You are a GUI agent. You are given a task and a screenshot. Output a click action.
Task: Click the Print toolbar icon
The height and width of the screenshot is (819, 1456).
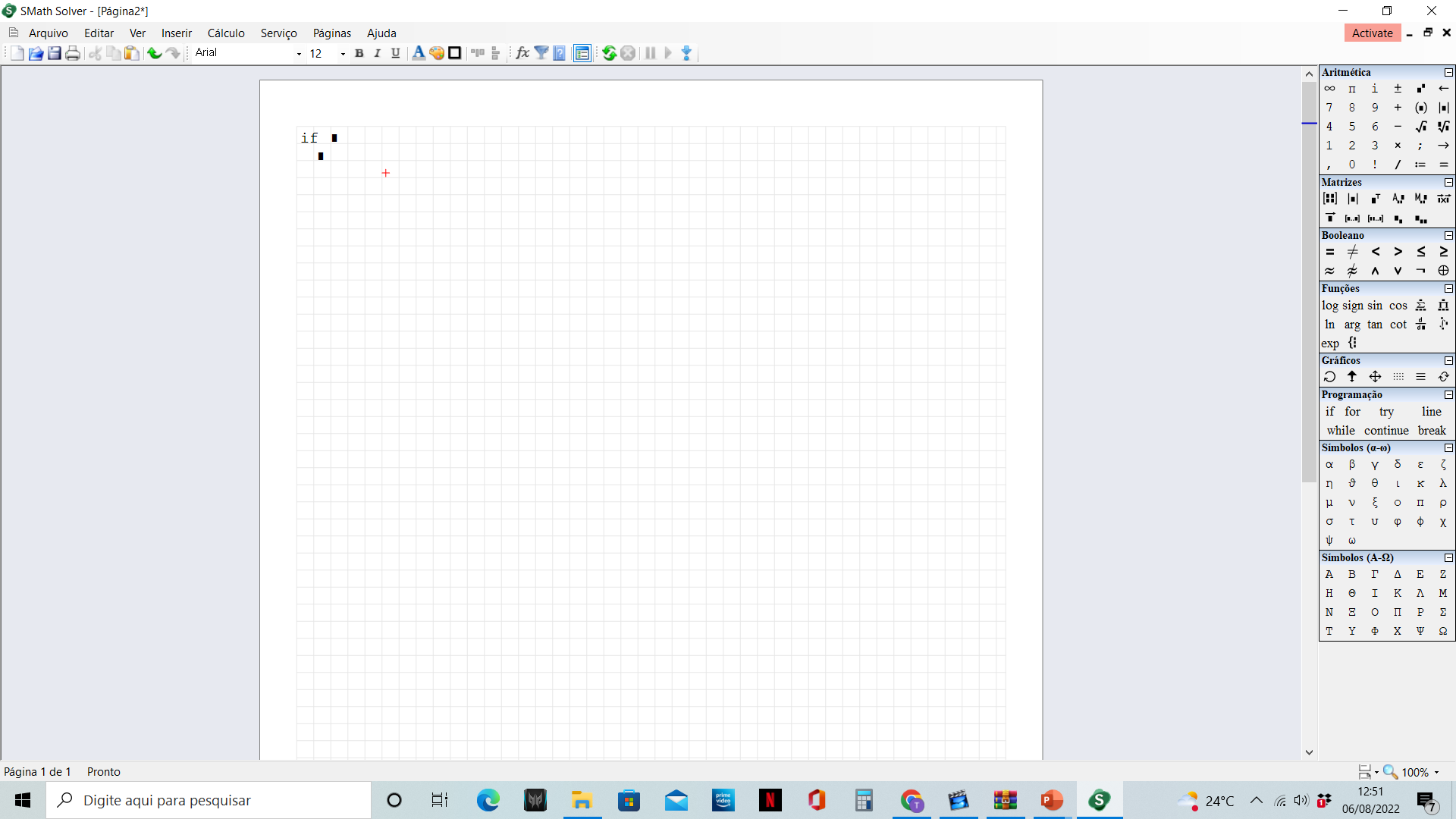coord(73,53)
